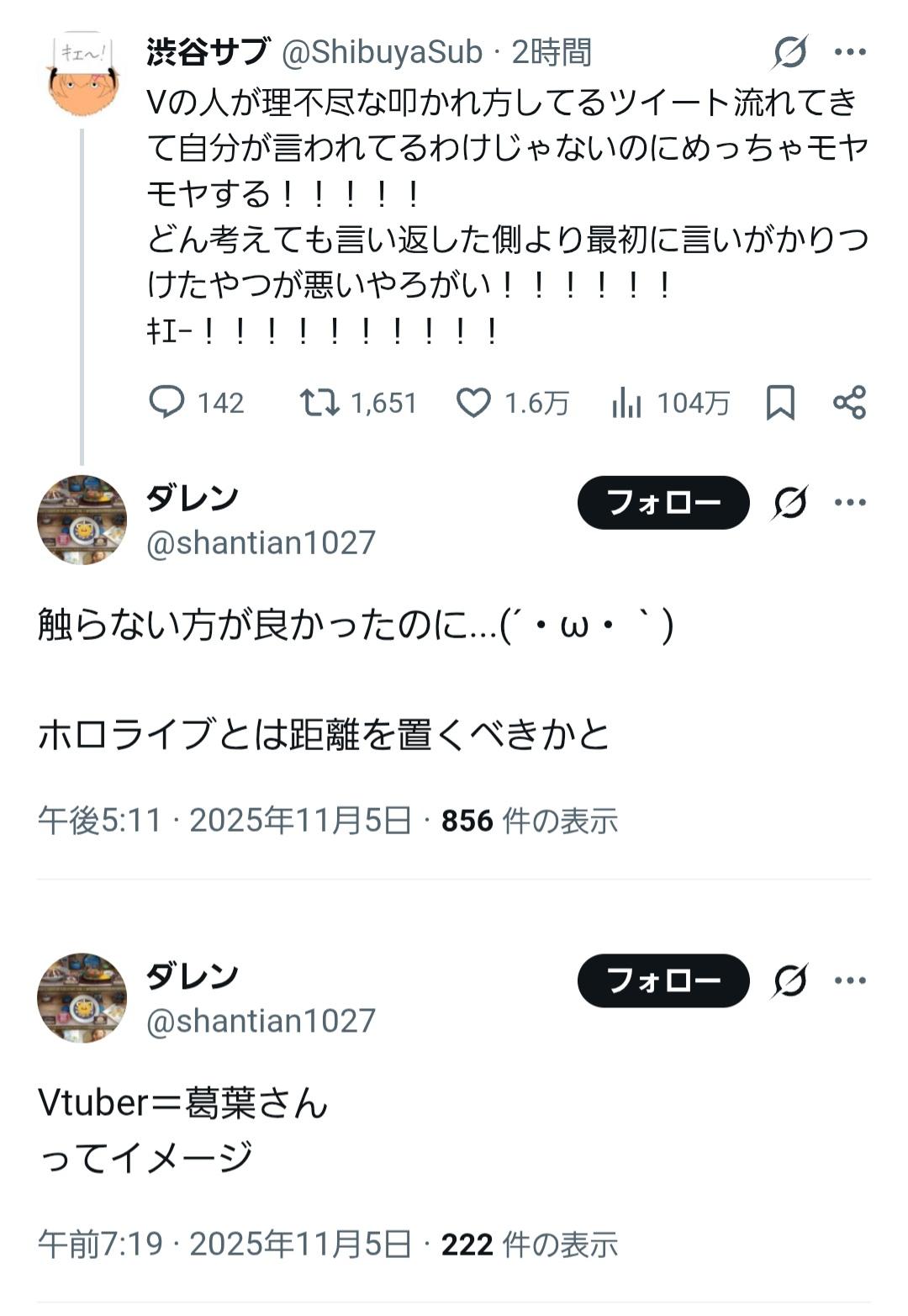Viewport: 908px width, 1316px height.
Task: View analytics for the 渋谷サブ tweet
Action: [x=626, y=403]
